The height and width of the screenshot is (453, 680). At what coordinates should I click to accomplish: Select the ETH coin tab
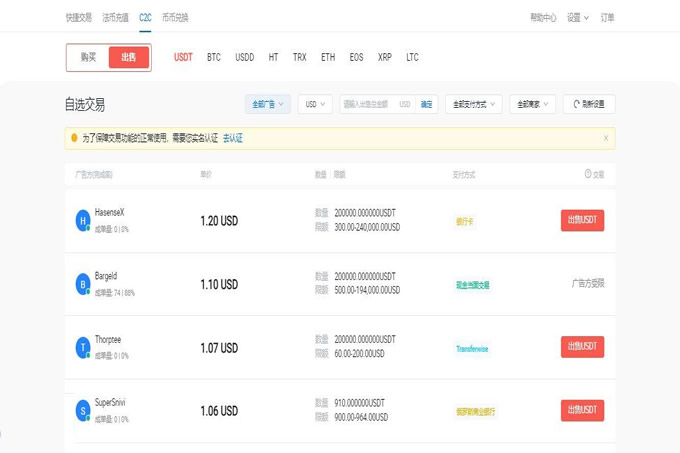[328, 57]
